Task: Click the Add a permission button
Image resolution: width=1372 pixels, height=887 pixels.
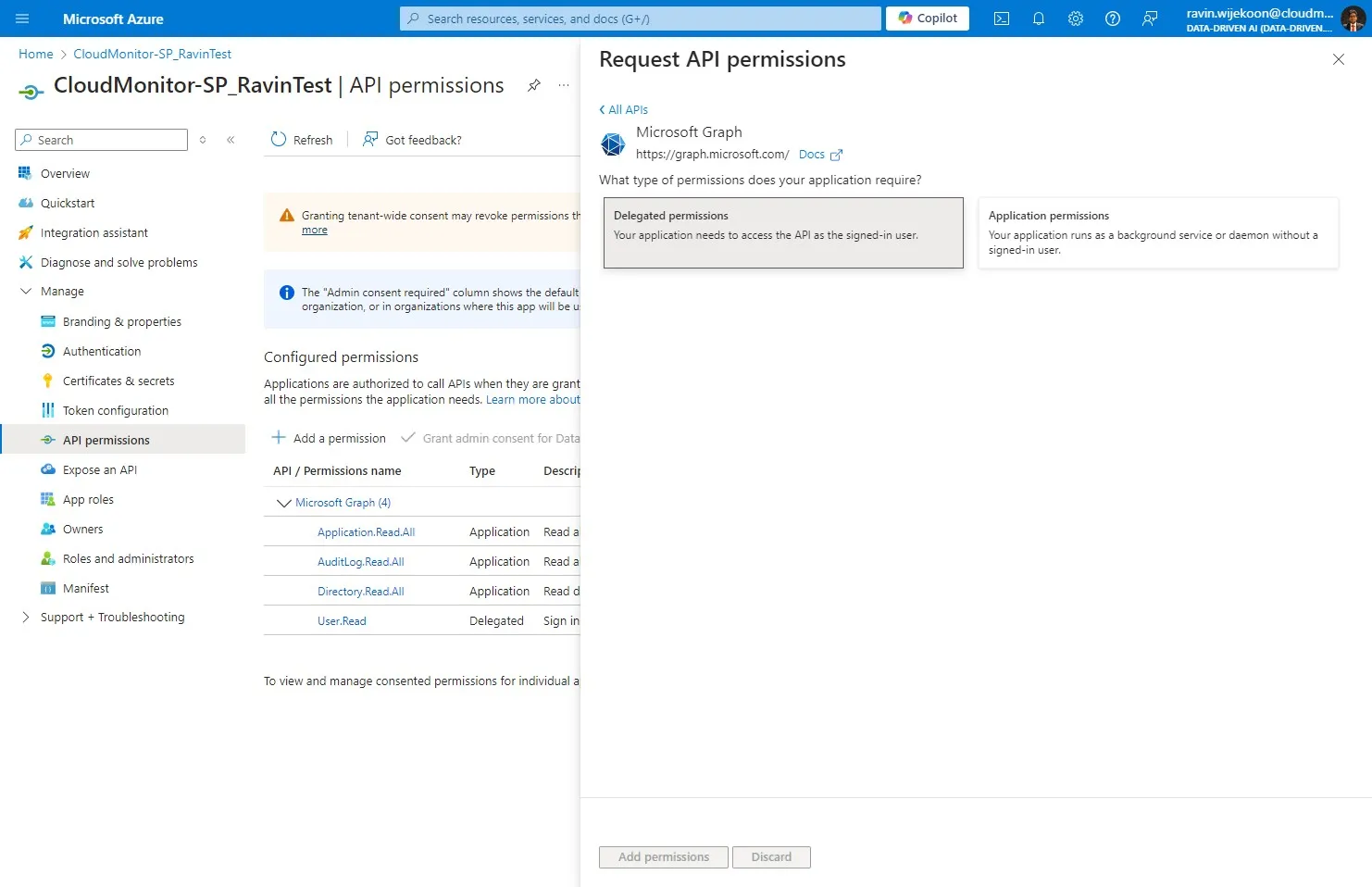Action: click(x=329, y=438)
